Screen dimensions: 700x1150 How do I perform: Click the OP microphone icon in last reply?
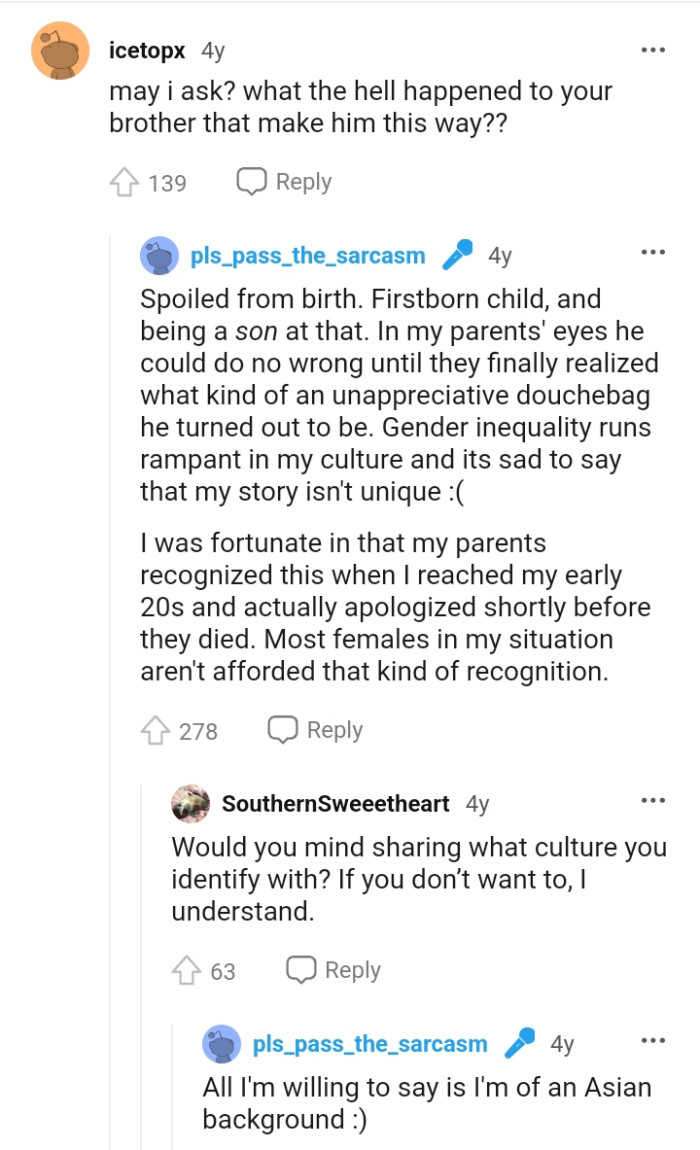click(519, 1044)
